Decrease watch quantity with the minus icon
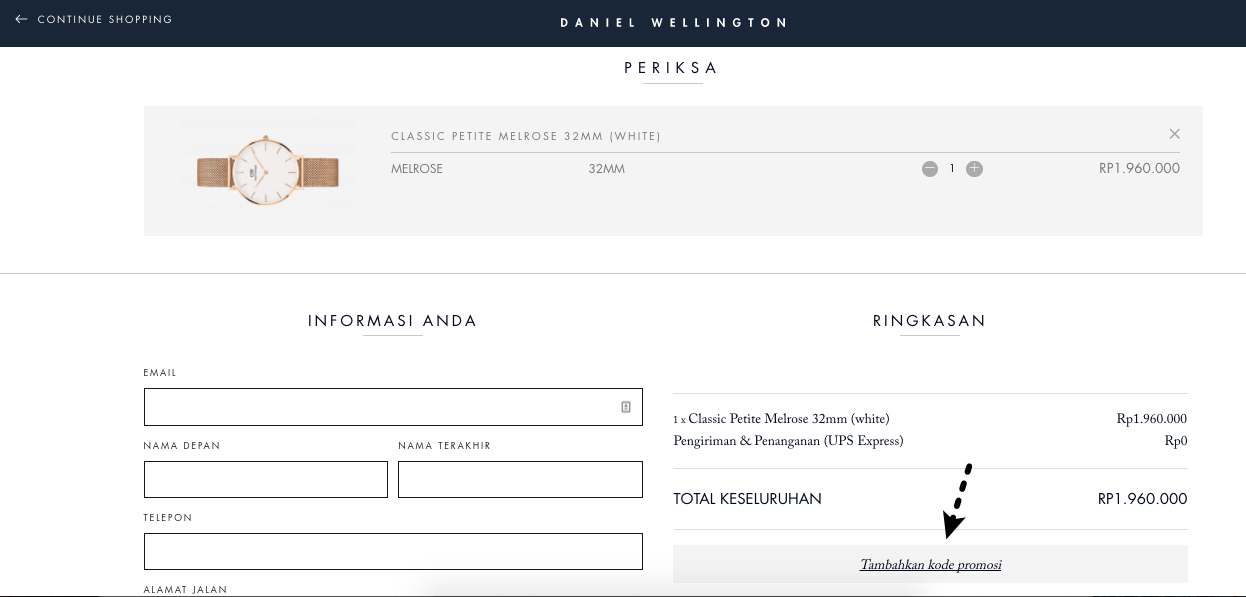The width and height of the screenshot is (1246, 597). point(929,169)
